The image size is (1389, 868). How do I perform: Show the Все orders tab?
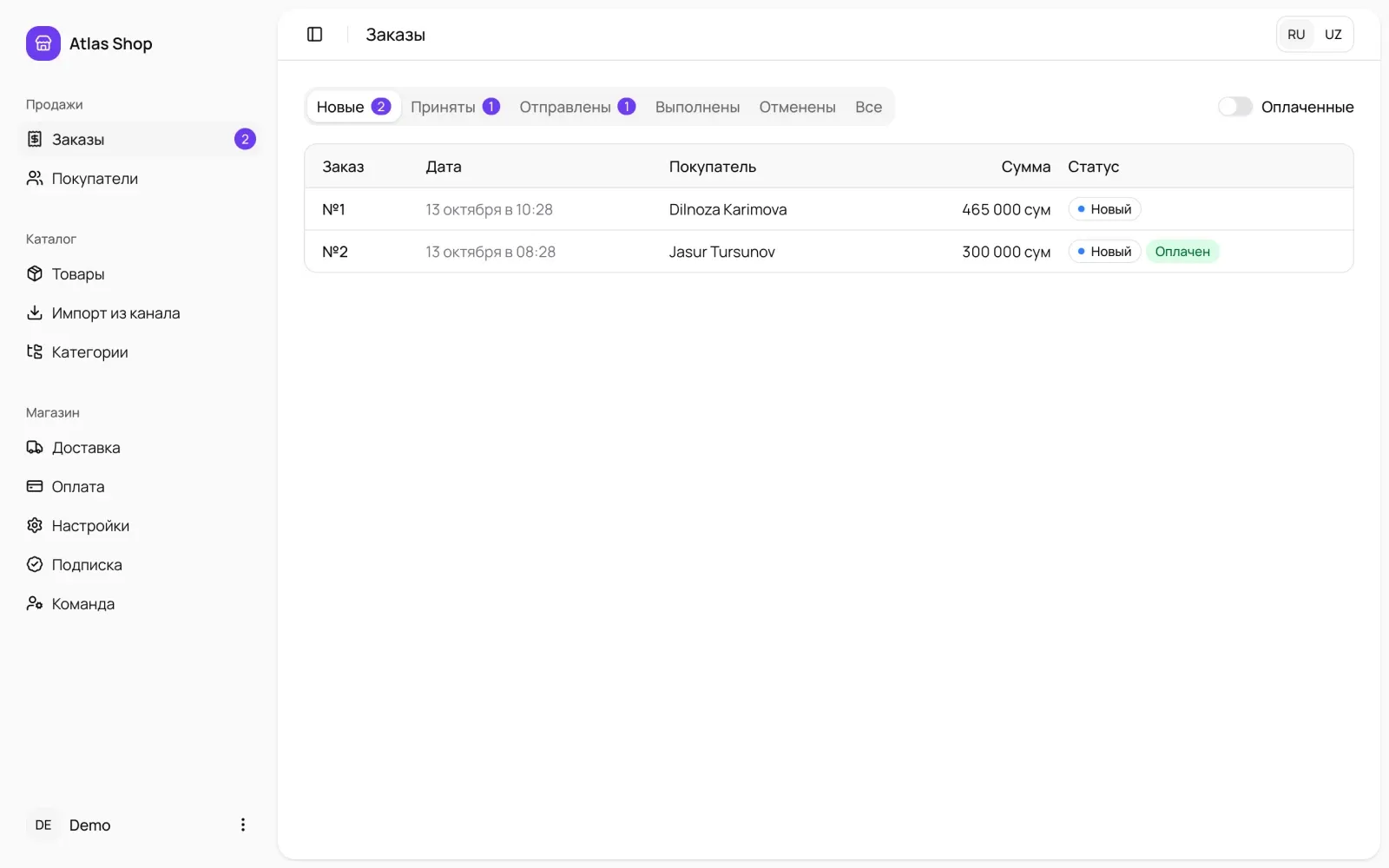tap(868, 107)
